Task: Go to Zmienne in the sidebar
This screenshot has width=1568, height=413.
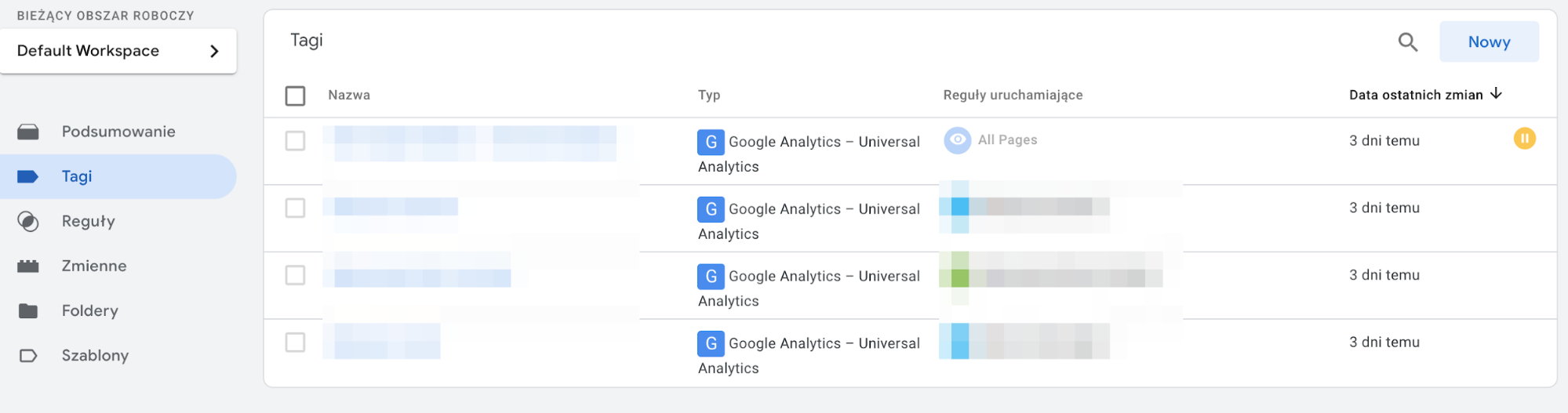Action: (x=94, y=266)
